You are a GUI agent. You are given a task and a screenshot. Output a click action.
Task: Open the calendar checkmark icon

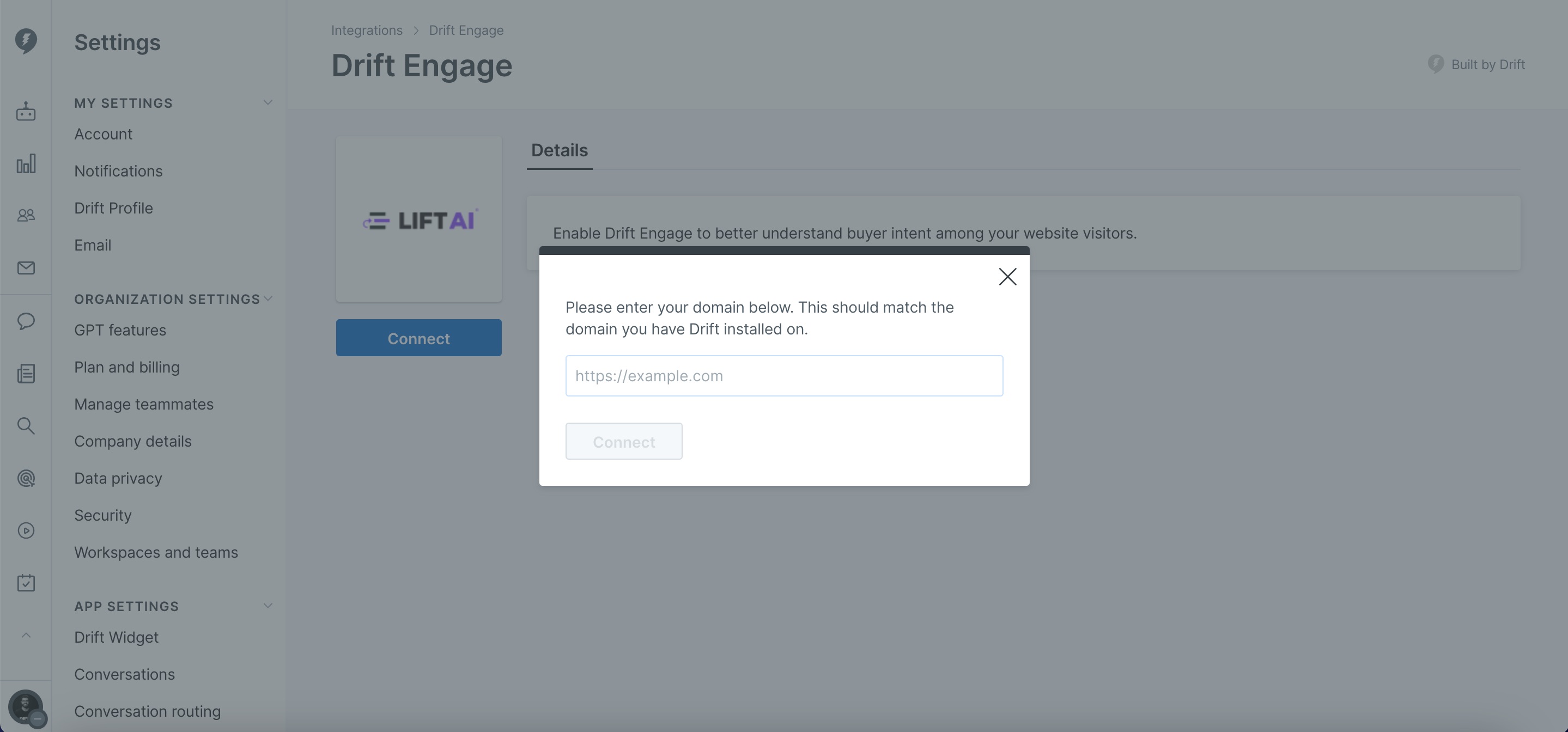click(26, 583)
